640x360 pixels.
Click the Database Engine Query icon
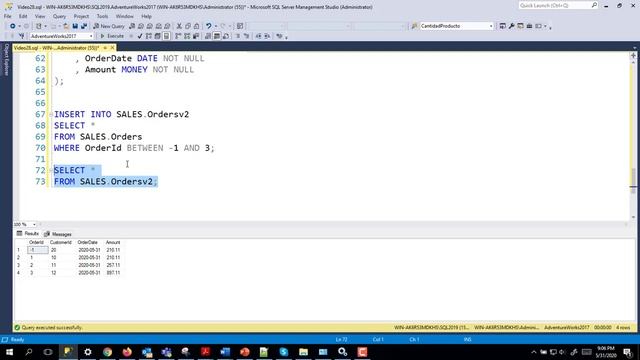(132, 26)
